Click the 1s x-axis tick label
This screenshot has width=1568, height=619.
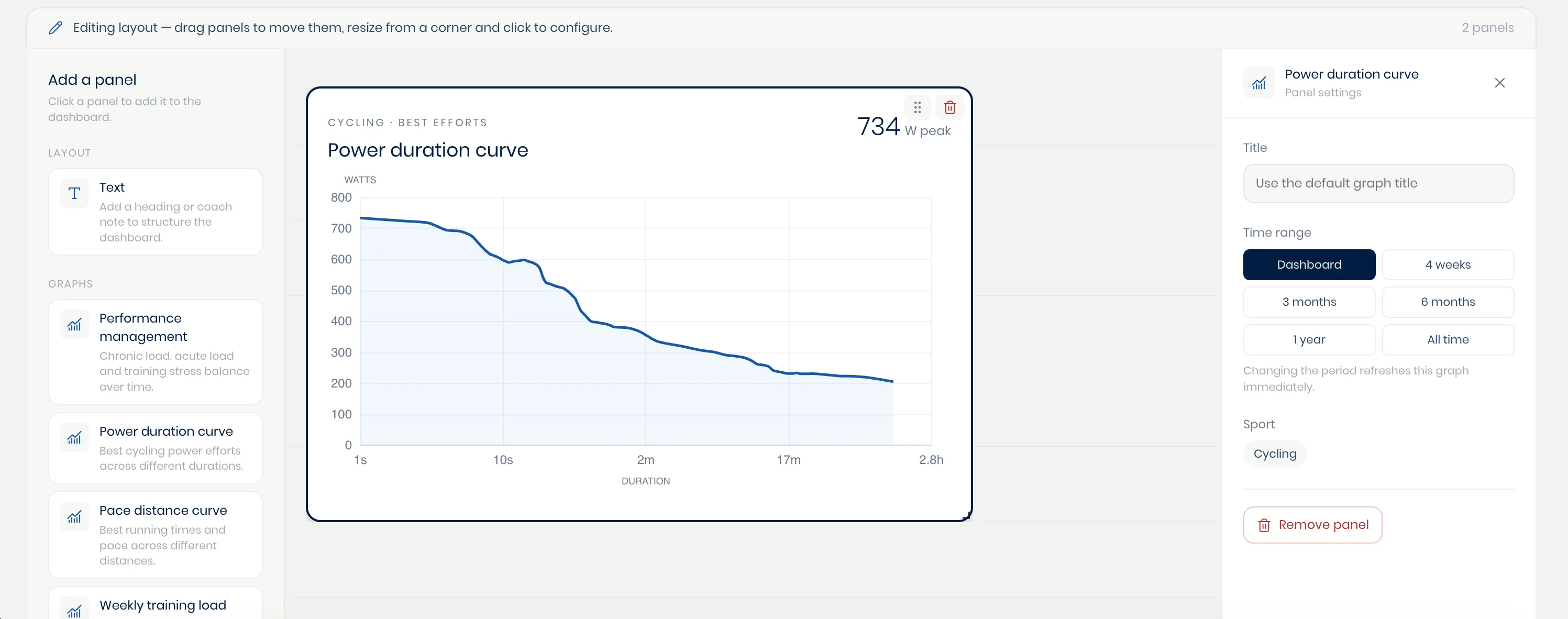(360, 460)
